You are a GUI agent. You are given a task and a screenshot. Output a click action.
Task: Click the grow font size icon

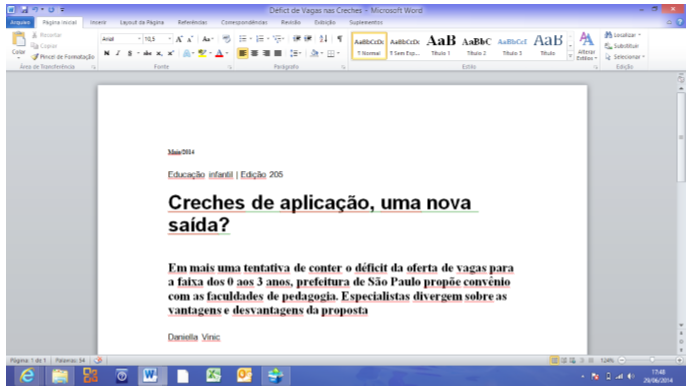(x=179, y=39)
